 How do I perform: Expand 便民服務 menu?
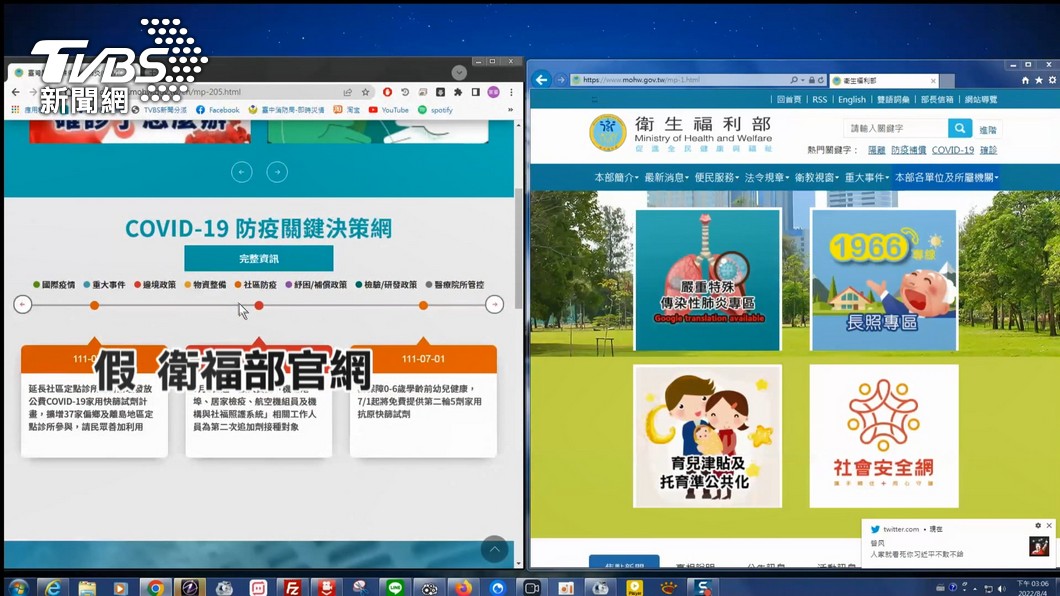(x=717, y=177)
